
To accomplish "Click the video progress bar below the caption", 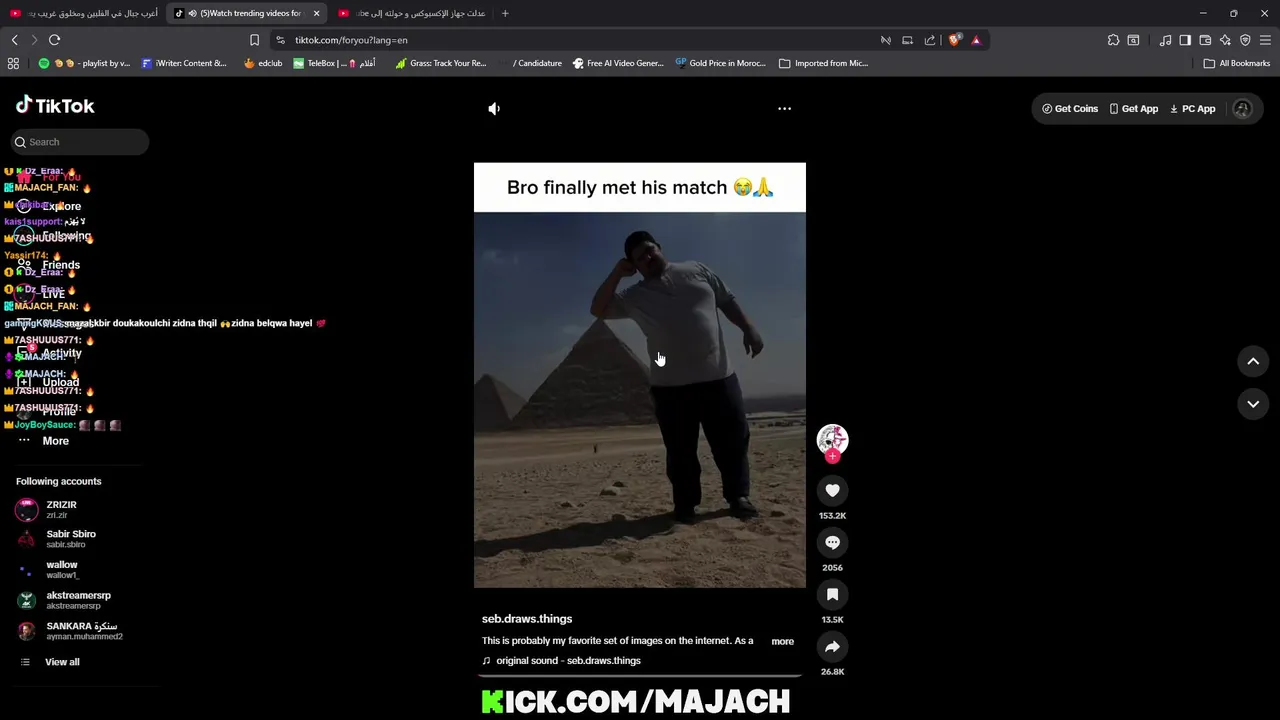I will click(x=640, y=676).
